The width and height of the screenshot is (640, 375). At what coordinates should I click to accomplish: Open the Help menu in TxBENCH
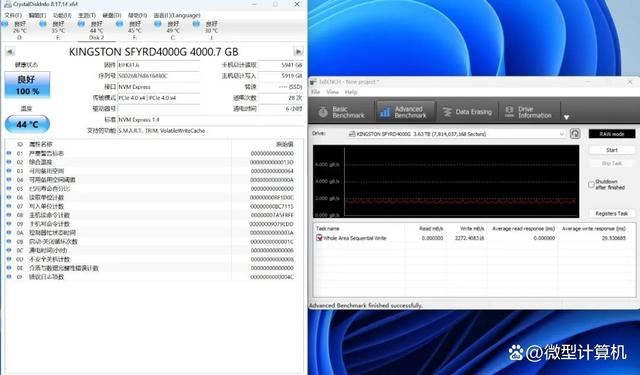(x=351, y=92)
